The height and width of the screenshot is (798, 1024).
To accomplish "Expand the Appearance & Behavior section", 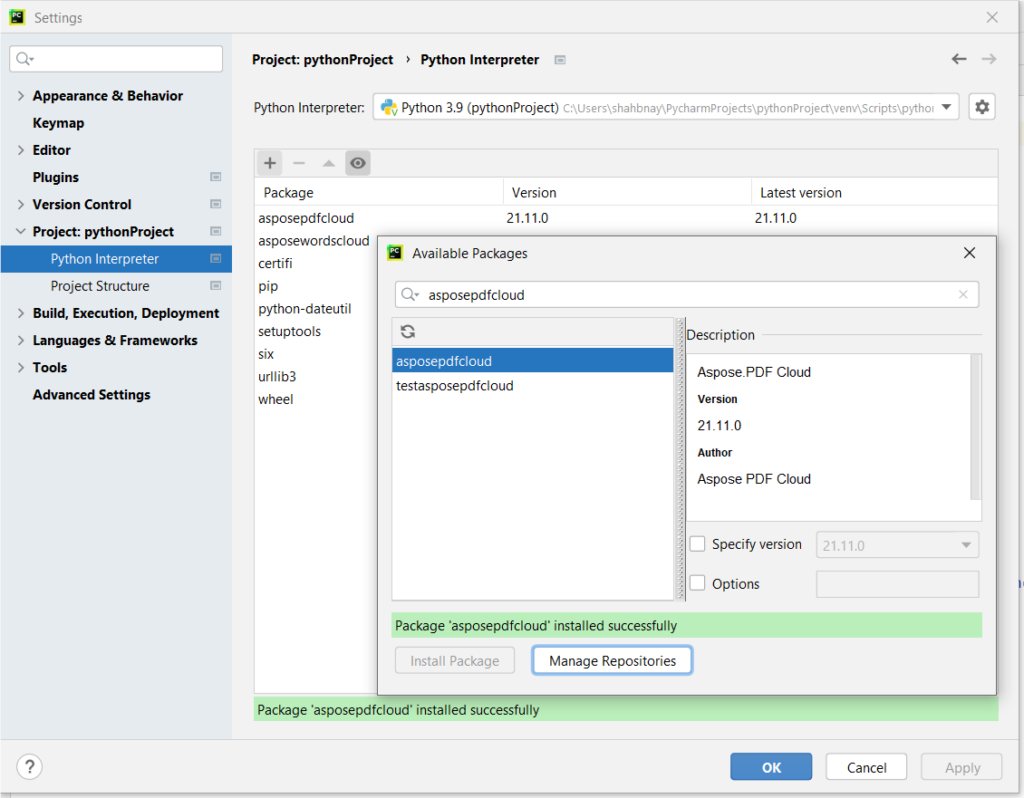I will [22, 95].
